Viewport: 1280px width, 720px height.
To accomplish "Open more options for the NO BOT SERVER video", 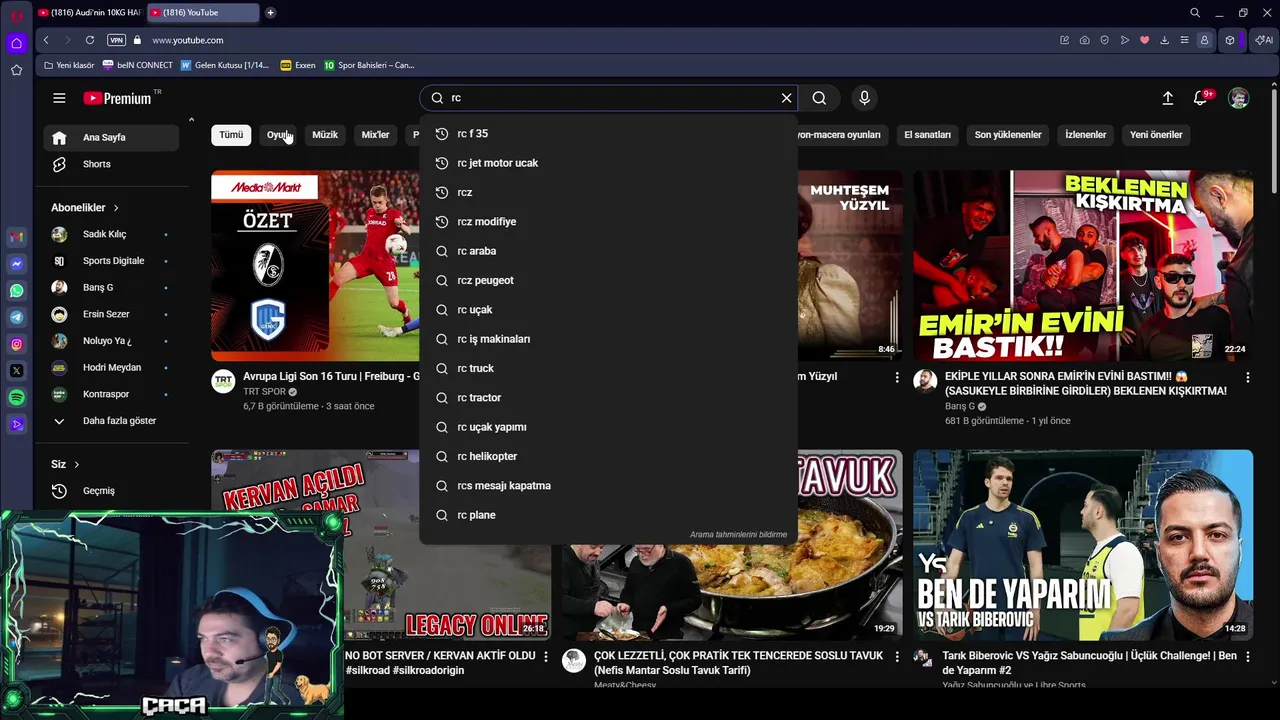I will (545, 657).
